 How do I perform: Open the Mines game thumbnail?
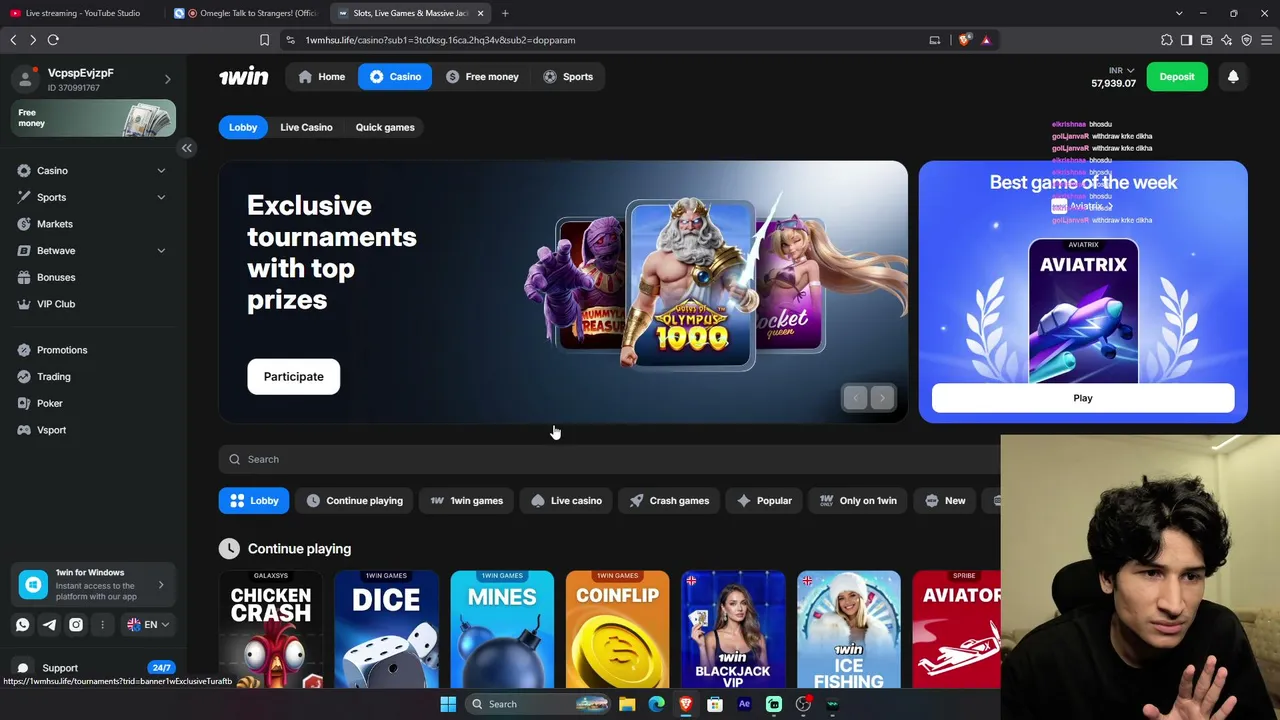pos(502,630)
